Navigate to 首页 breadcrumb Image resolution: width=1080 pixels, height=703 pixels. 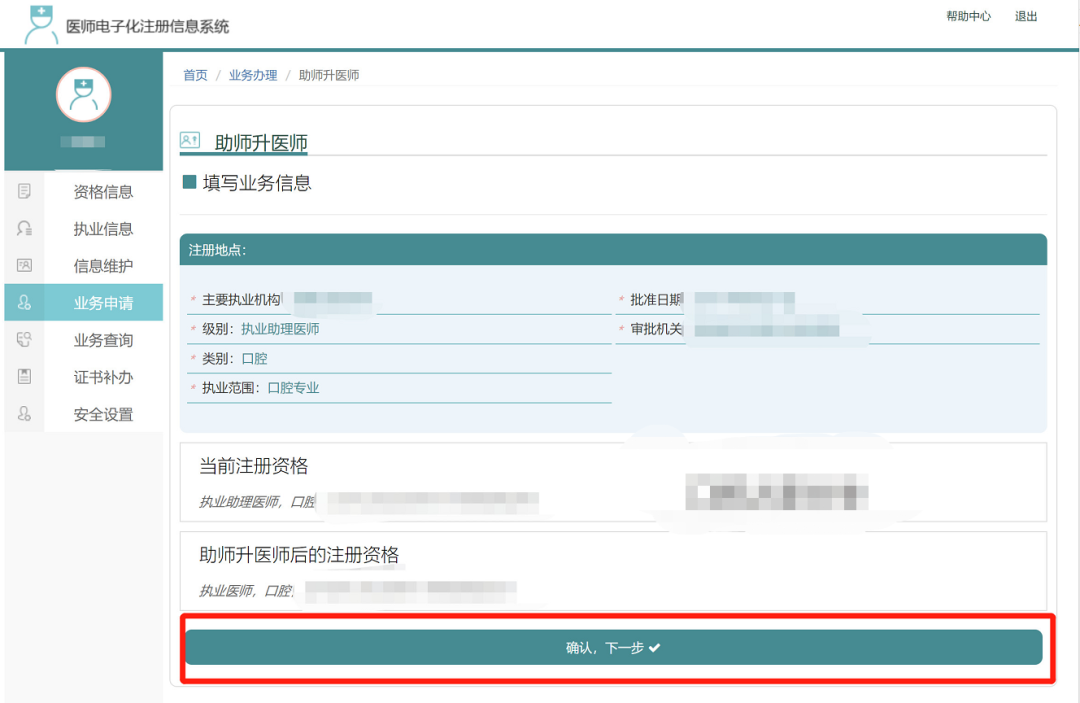[195, 76]
